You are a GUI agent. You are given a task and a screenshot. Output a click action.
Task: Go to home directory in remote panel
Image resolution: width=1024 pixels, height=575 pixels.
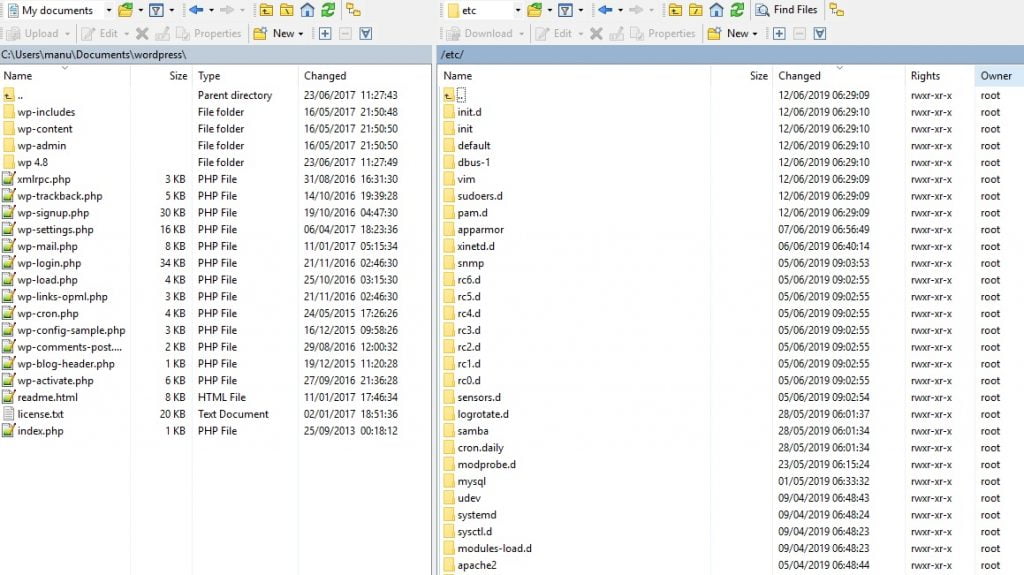point(716,10)
